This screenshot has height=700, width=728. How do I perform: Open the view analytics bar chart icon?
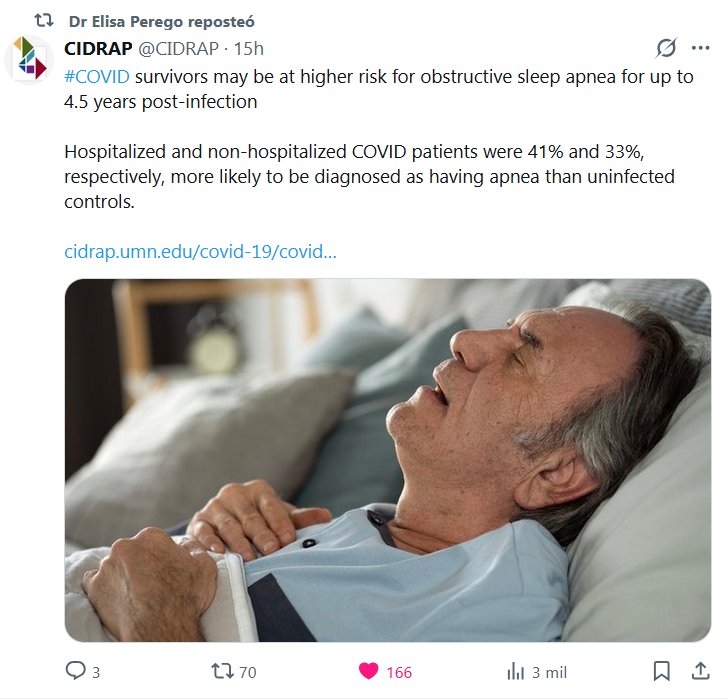tap(516, 671)
